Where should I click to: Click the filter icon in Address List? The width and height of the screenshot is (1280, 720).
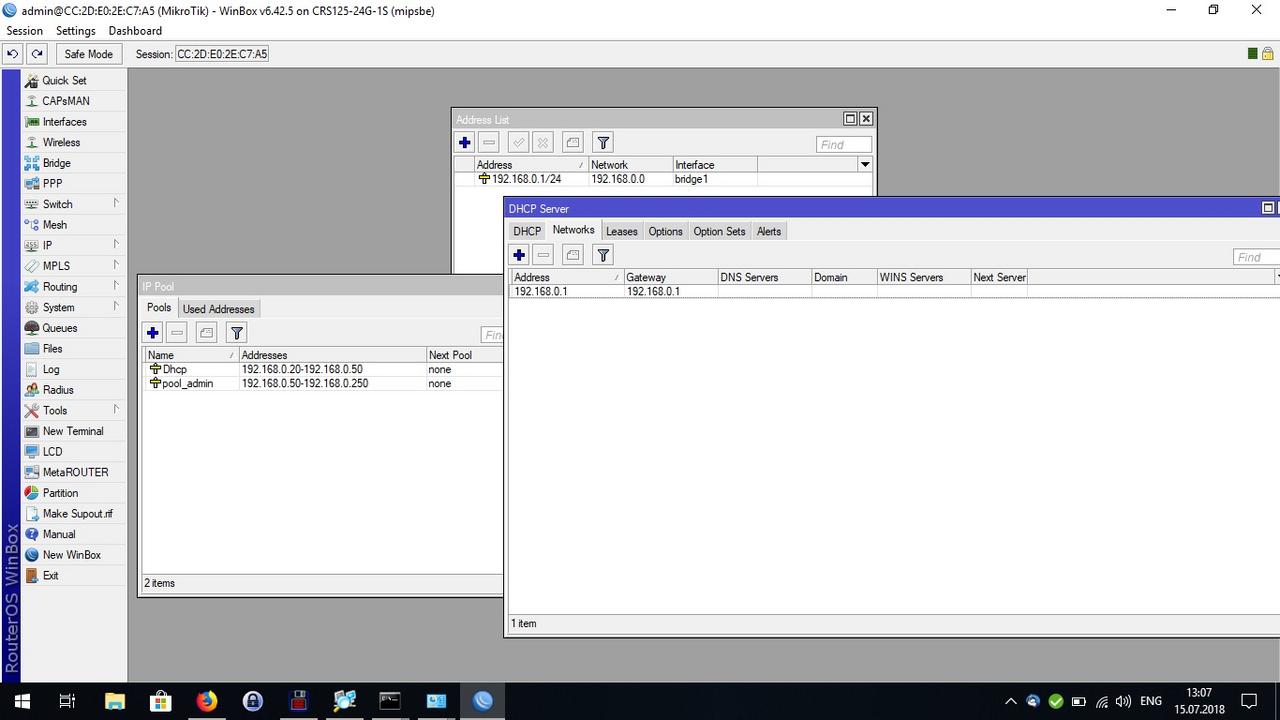pos(603,143)
